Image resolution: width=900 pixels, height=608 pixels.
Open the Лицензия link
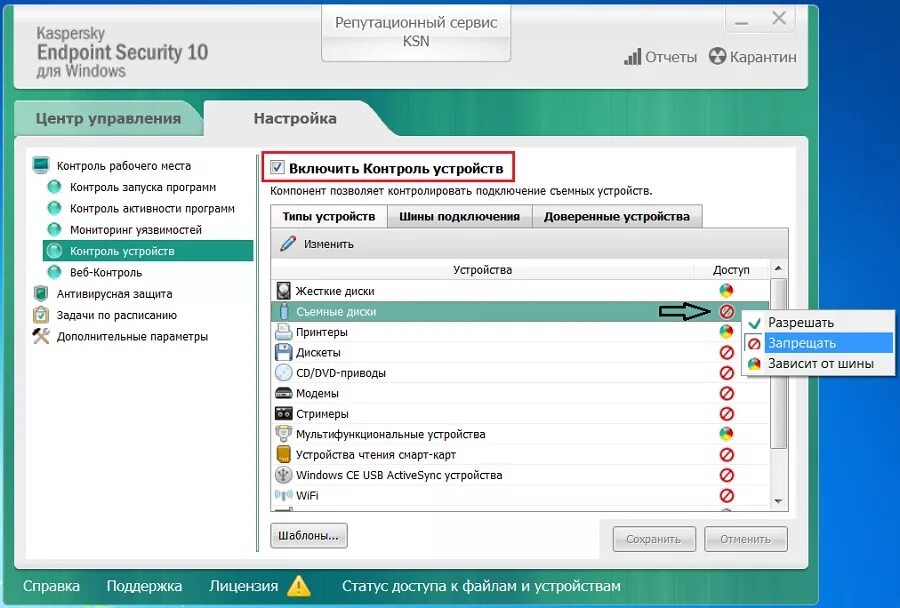(x=243, y=586)
